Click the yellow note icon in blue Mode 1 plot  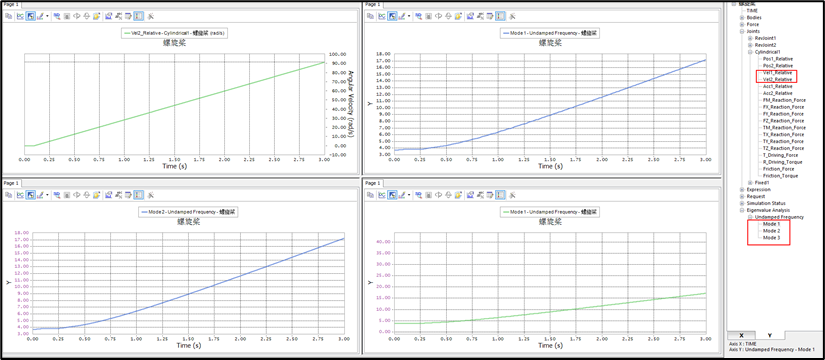coord(458,16)
